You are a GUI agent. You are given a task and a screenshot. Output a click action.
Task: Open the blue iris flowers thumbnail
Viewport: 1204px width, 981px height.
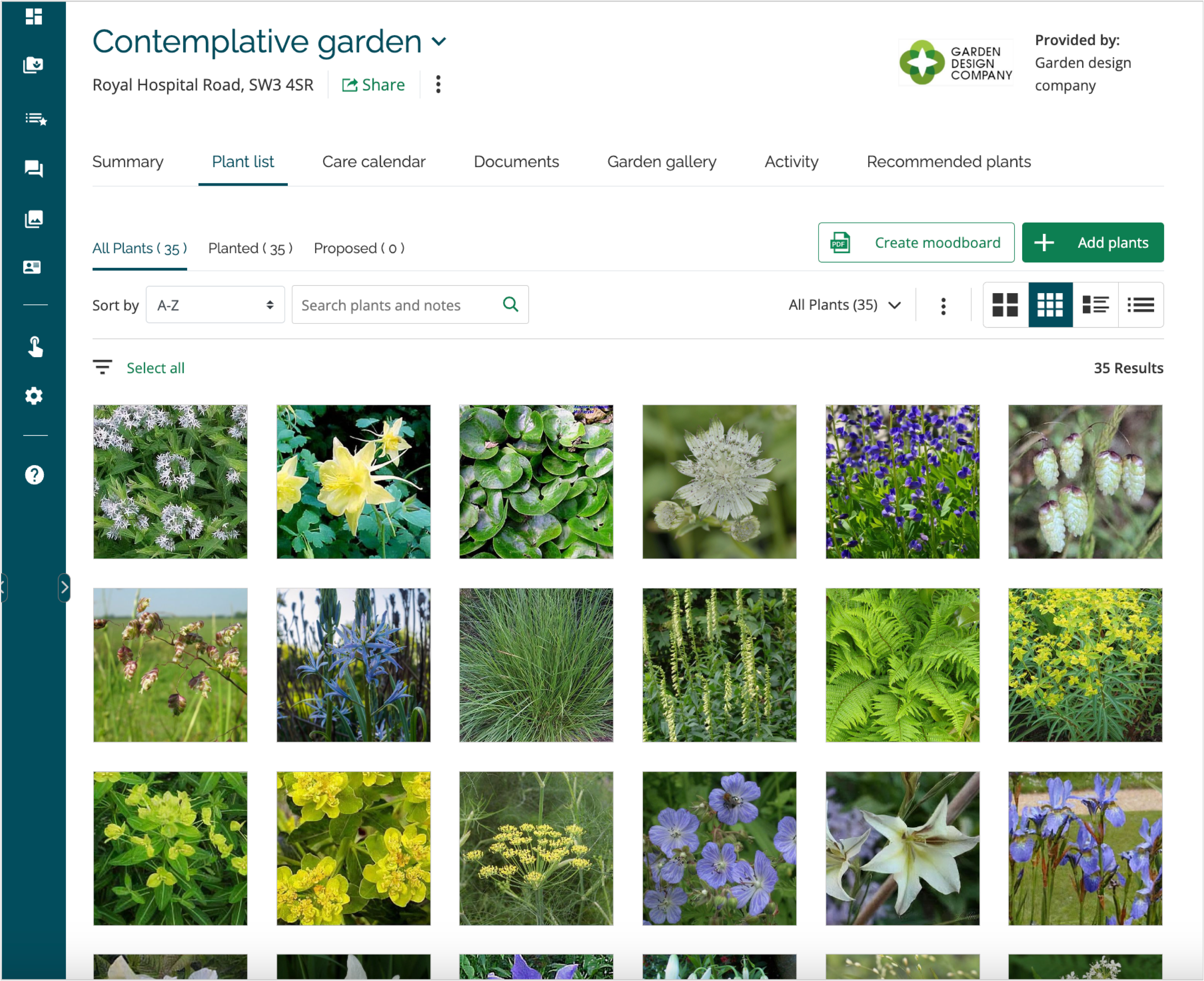point(1085,848)
